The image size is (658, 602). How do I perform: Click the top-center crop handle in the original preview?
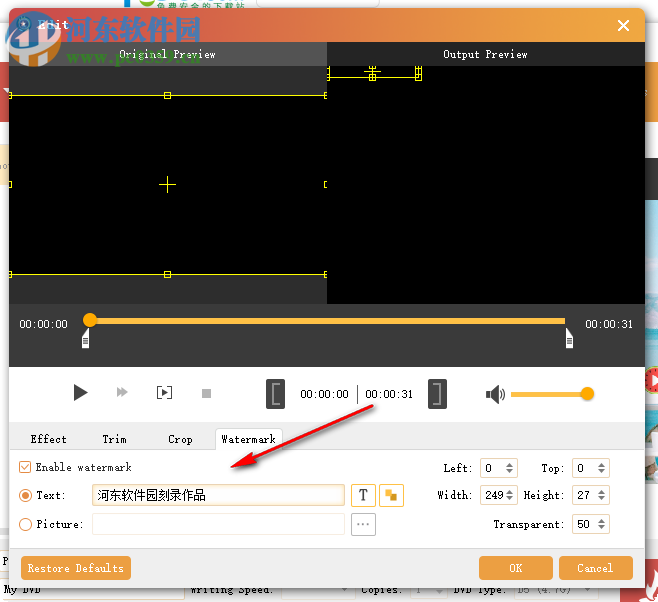pyautogui.click(x=167, y=96)
